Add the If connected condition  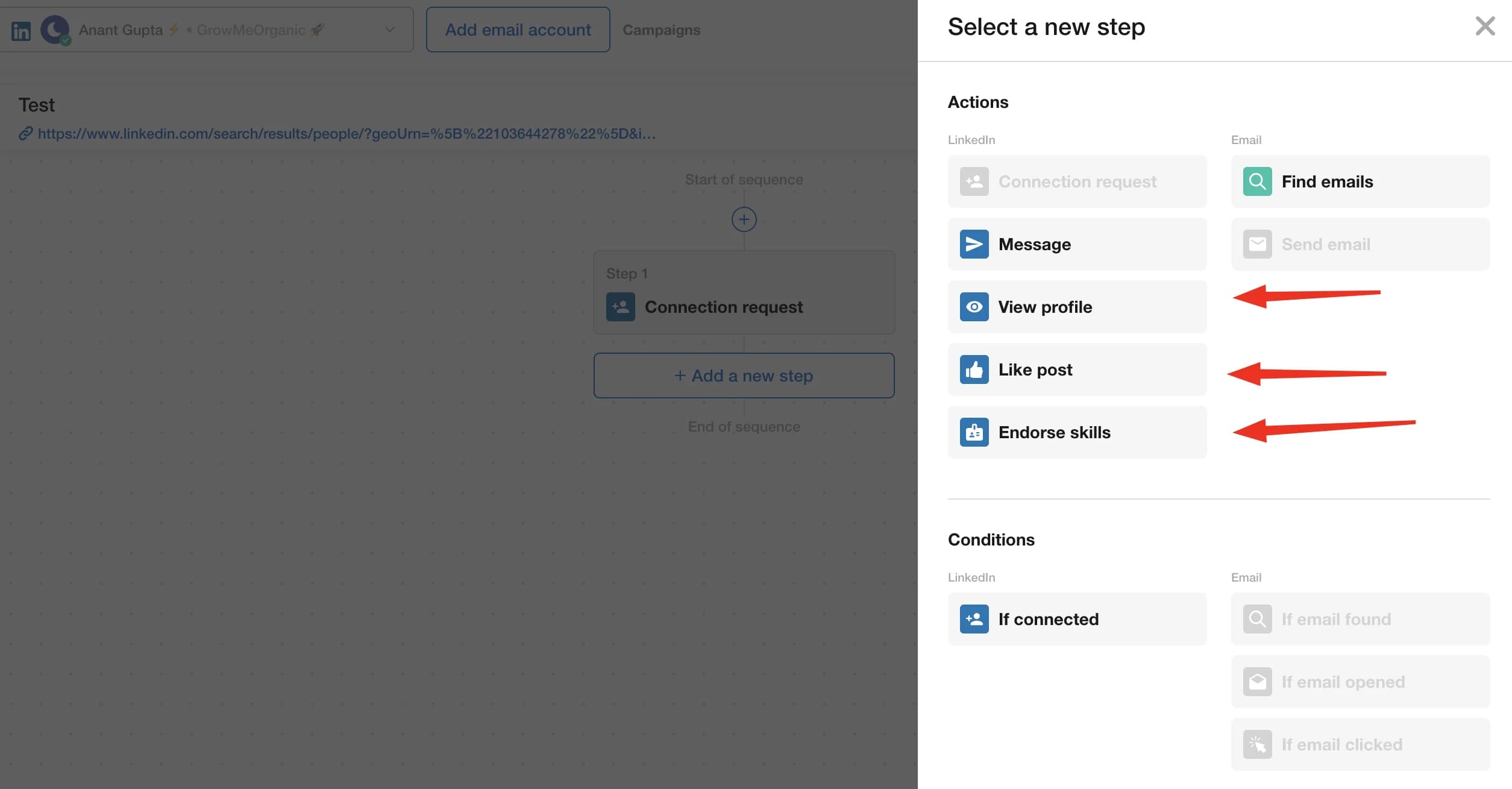pyautogui.click(x=1076, y=619)
